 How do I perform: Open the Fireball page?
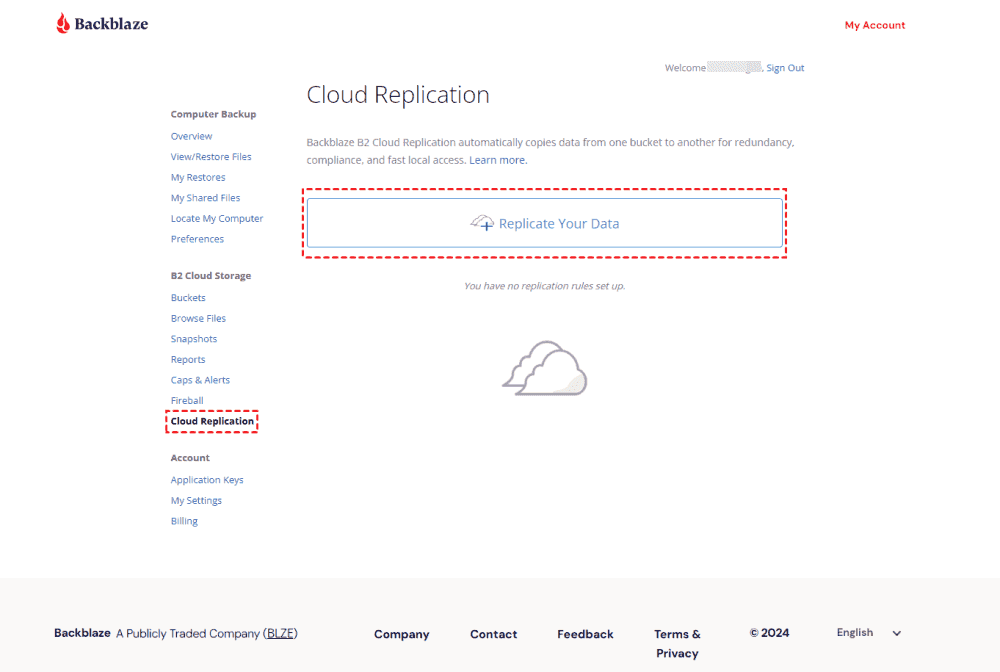pos(187,400)
